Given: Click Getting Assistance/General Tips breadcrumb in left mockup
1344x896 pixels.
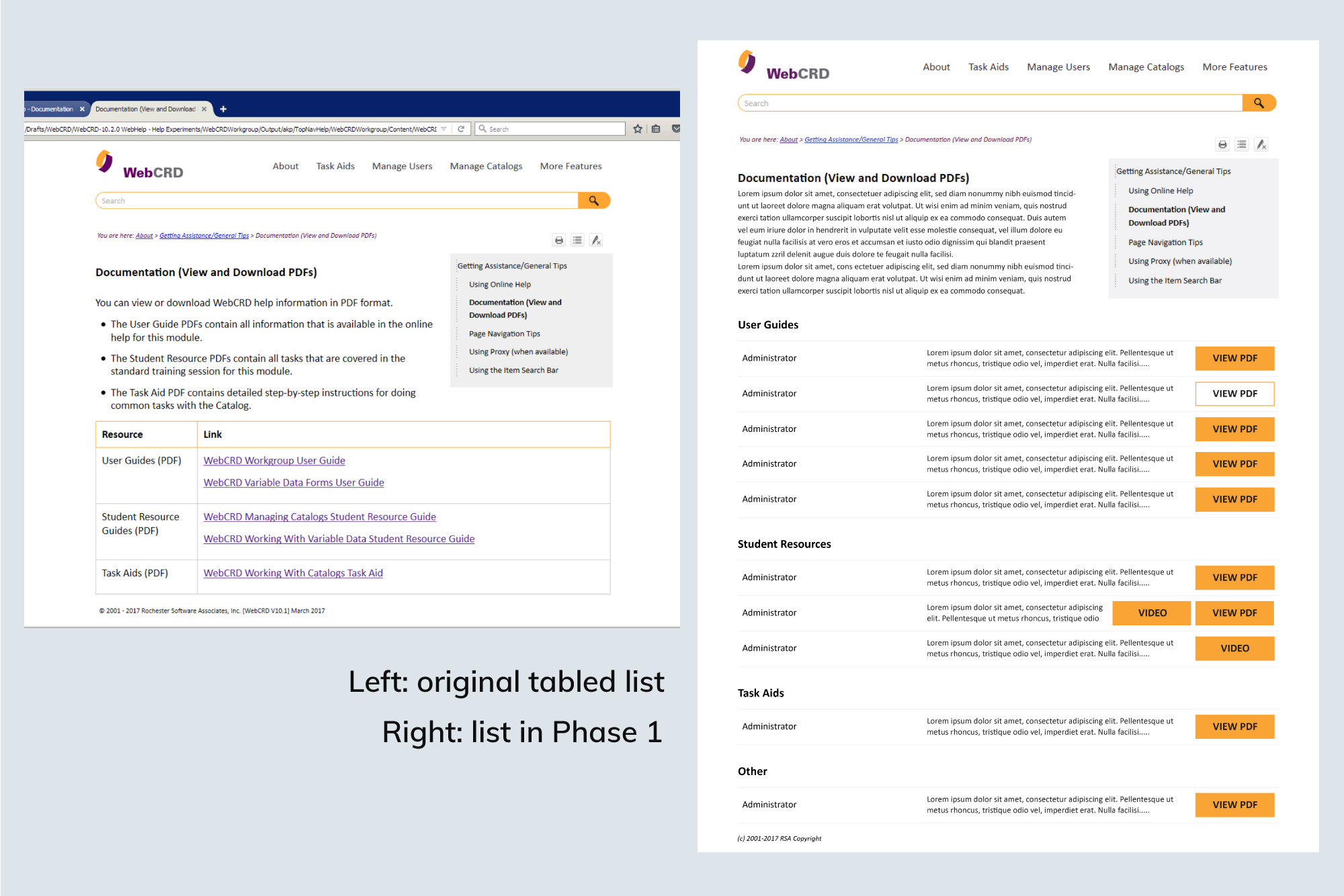Looking at the screenshot, I should 204,236.
